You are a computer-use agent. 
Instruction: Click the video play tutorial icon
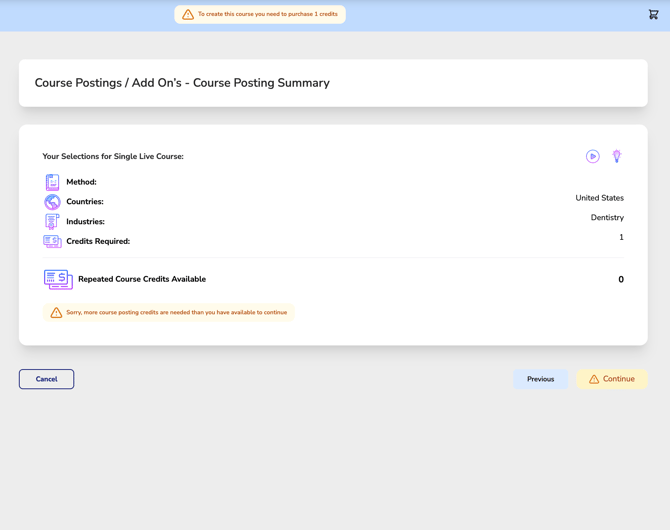point(593,156)
